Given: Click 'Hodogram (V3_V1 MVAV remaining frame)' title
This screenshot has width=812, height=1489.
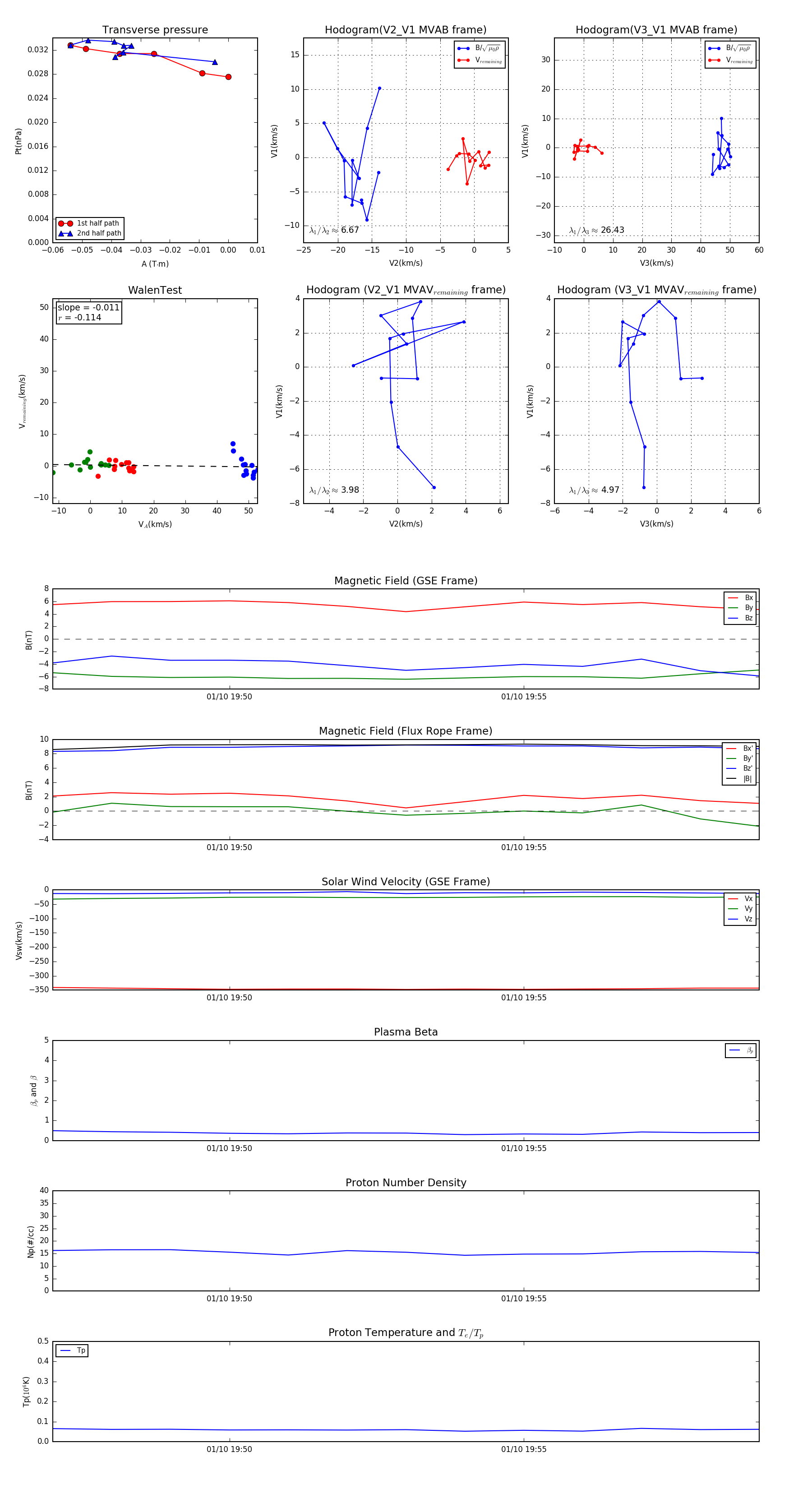Looking at the screenshot, I should click(x=656, y=290).
